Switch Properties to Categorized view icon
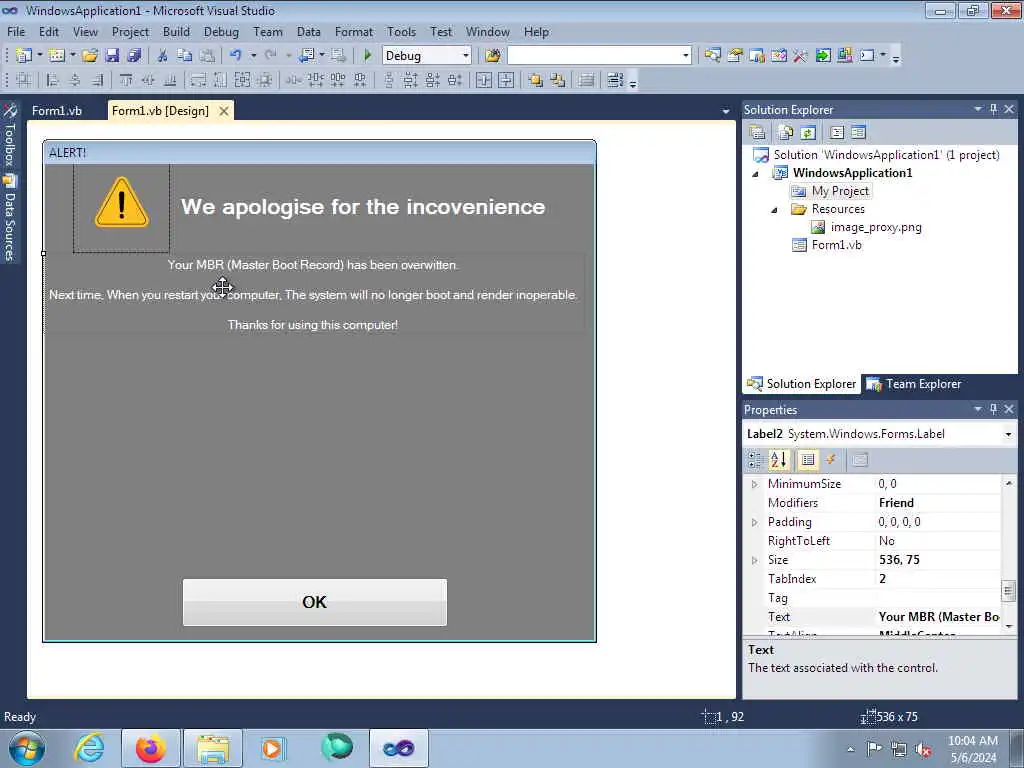This screenshot has width=1024, height=768. pyautogui.click(x=756, y=460)
